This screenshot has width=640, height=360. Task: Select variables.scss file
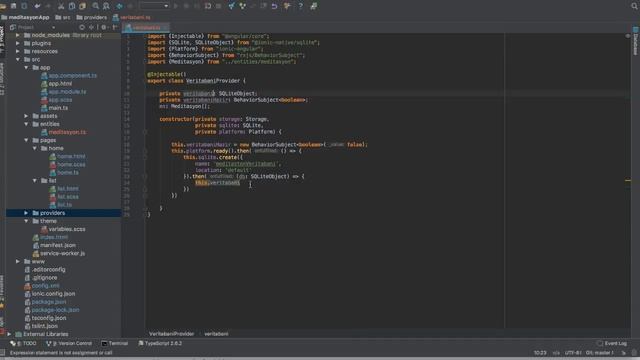(x=63, y=229)
